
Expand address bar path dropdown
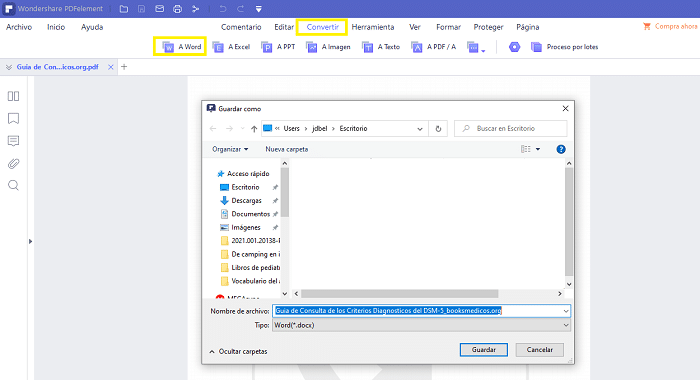[x=420, y=129]
